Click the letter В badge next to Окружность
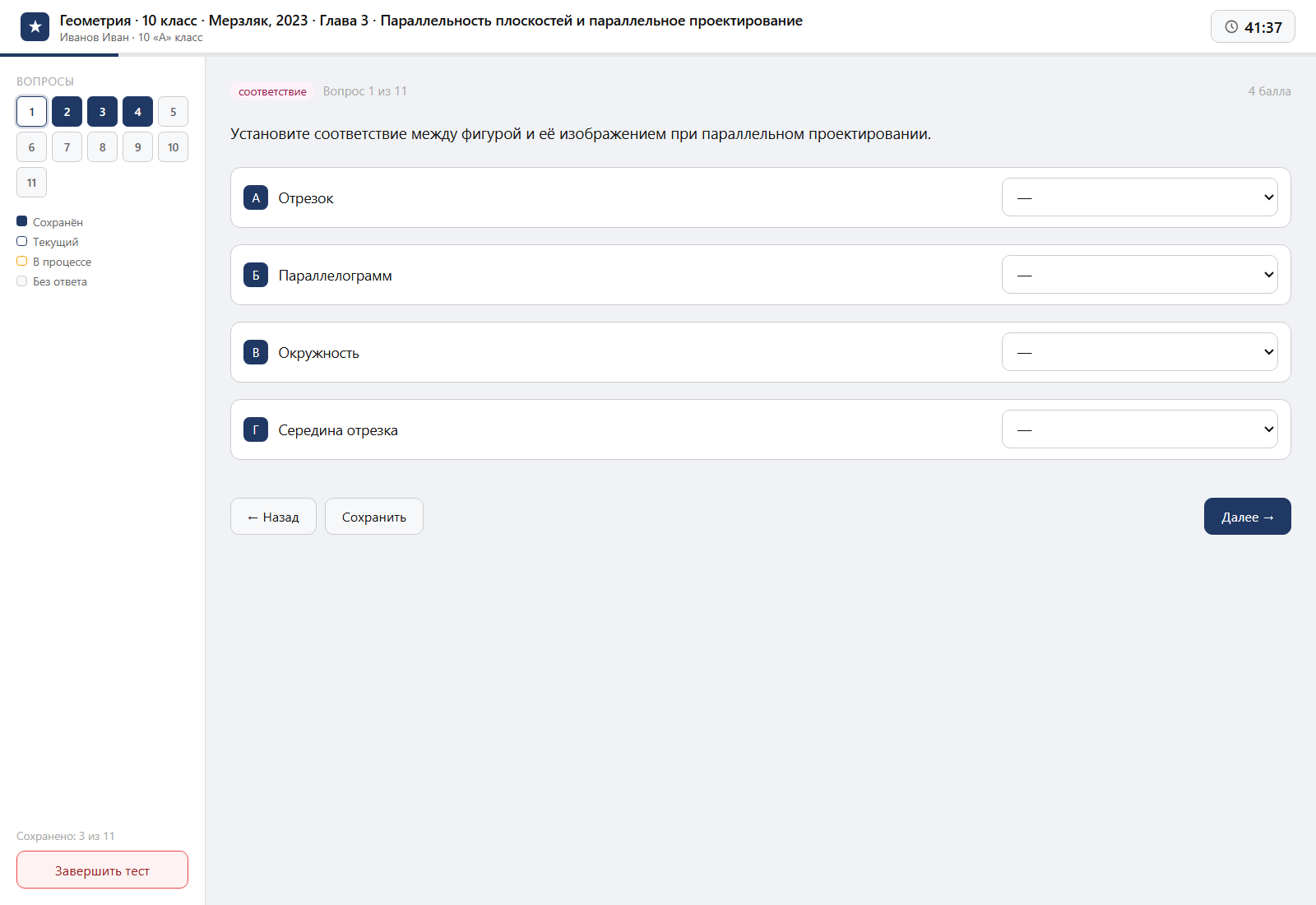This screenshot has height=905, width=1316. click(256, 352)
